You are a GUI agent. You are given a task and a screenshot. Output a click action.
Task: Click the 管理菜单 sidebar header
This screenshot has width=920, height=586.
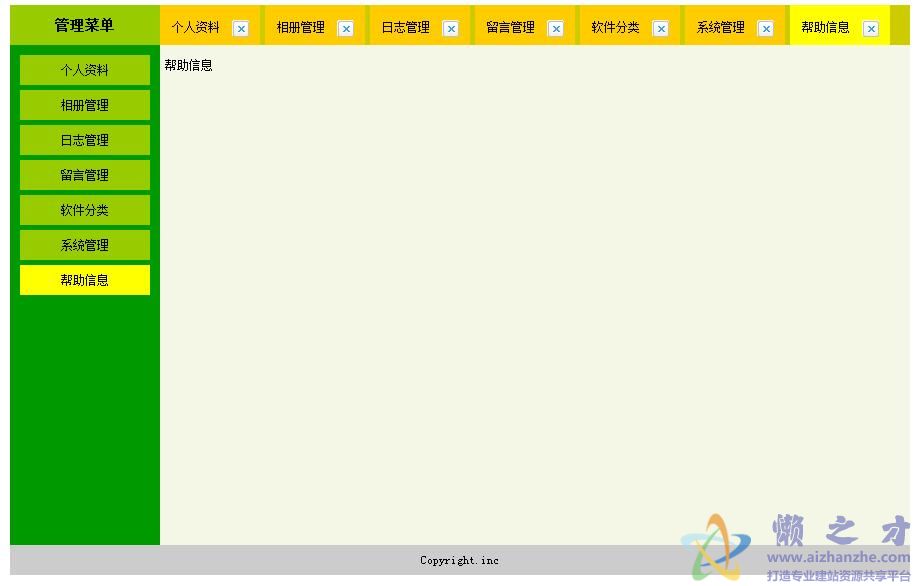84,25
